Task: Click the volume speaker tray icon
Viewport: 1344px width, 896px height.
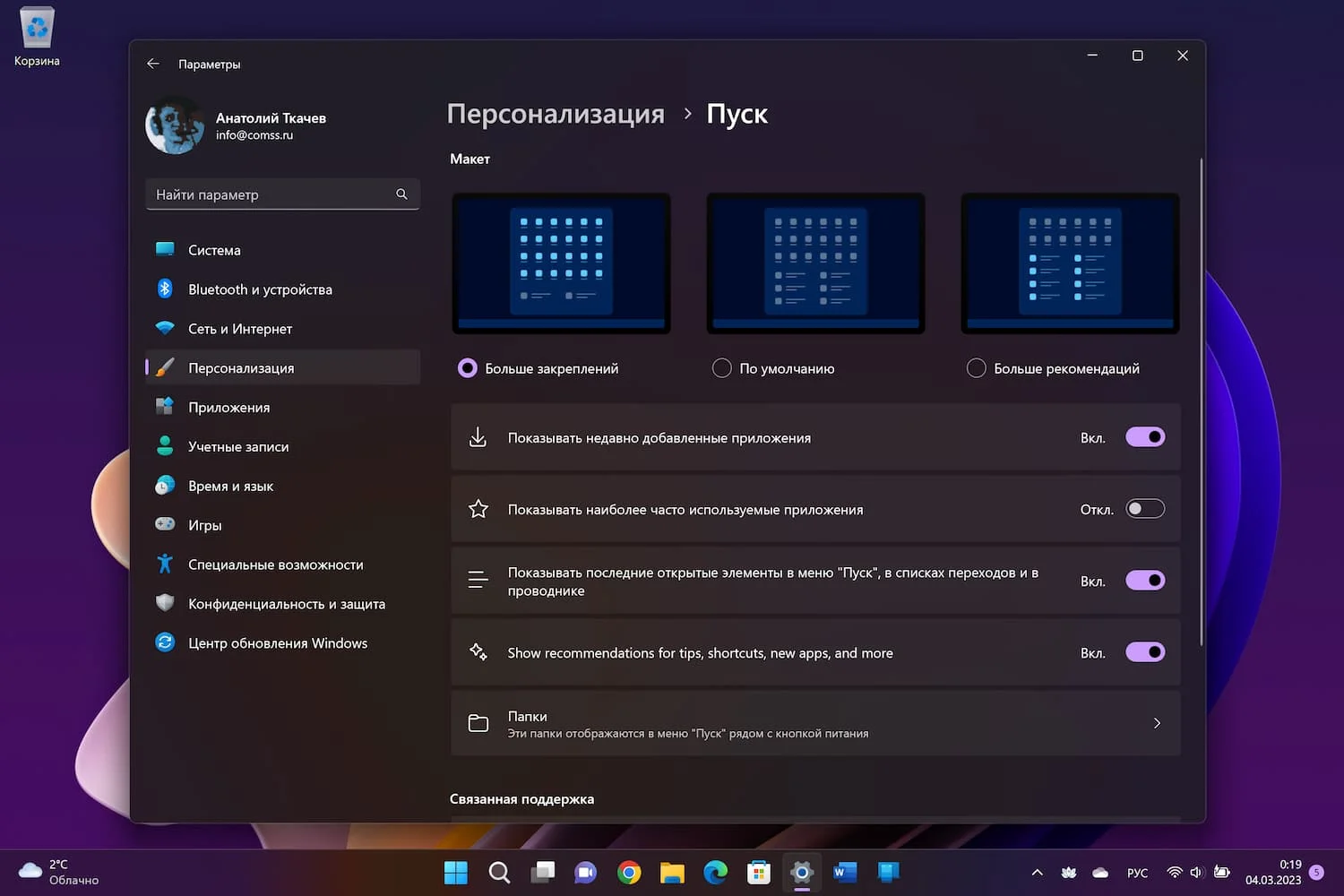Action: click(x=1196, y=872)
